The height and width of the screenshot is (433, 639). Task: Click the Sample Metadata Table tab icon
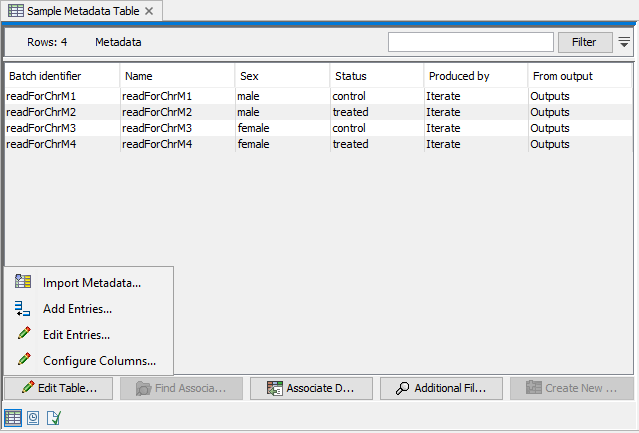(x=16, y=11)
